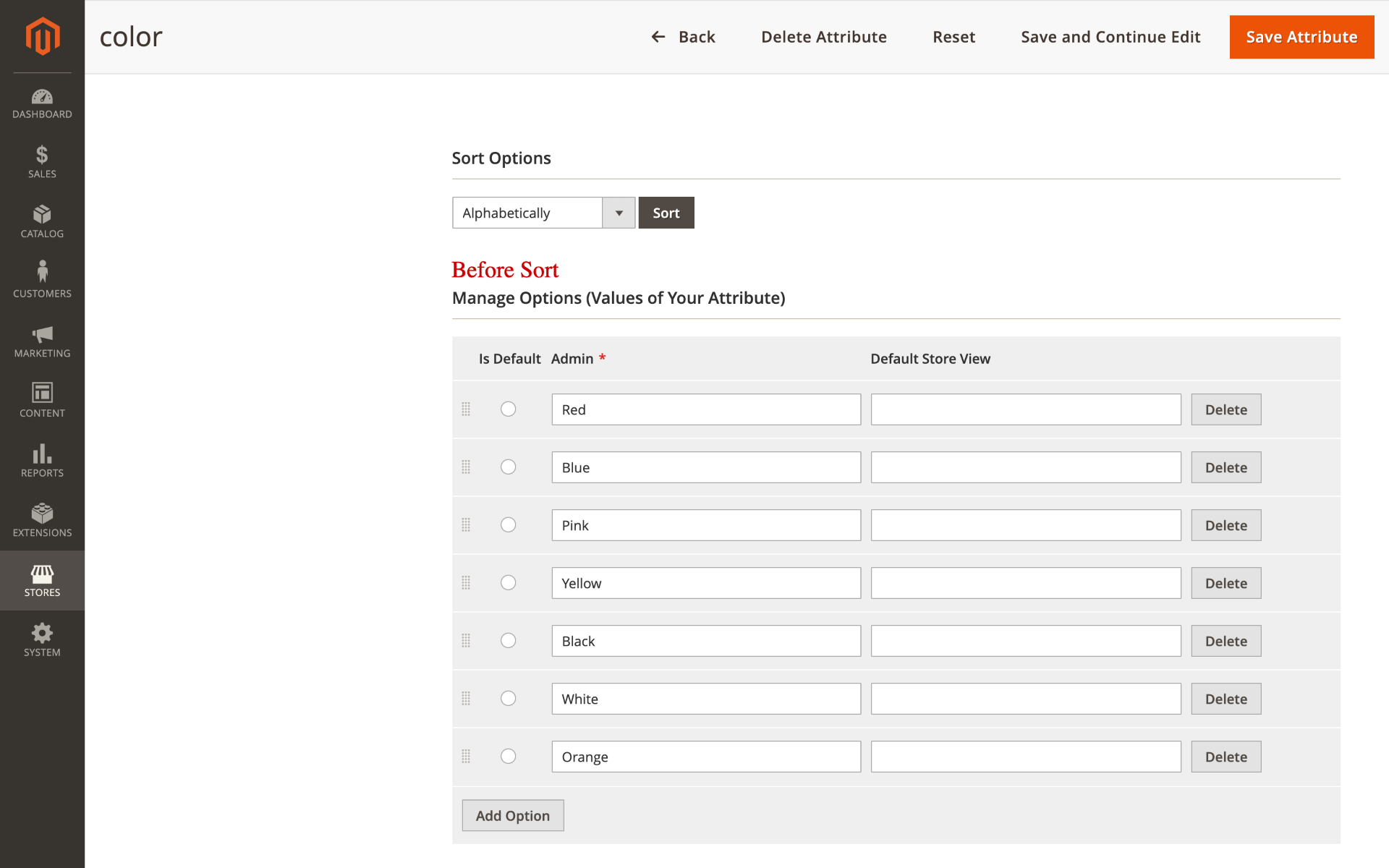Viewport: 1389px width, 868px height.
Task: Click Default Store View field for Blue
Action: click(x=1026, y=467)
